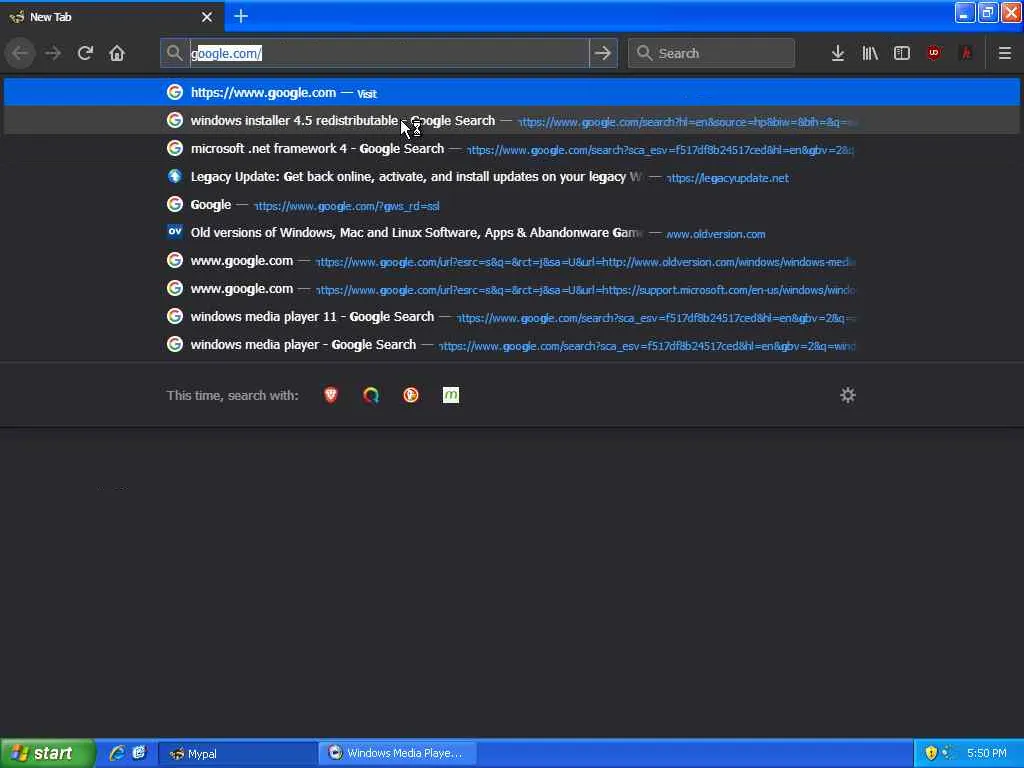Image resolution: width=1024 pixels, height=768 pixels.
Task: Reload the current page
Action: [x=85, y=53]
